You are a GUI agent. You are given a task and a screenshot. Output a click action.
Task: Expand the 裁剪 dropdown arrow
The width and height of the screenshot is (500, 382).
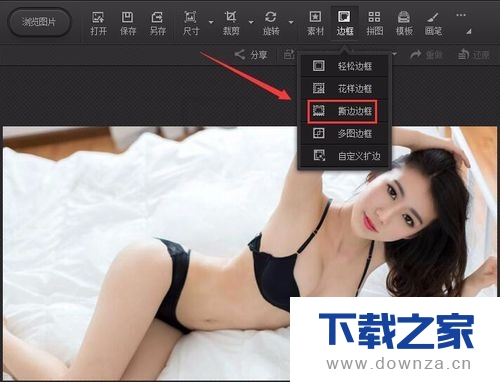point(251,22)
